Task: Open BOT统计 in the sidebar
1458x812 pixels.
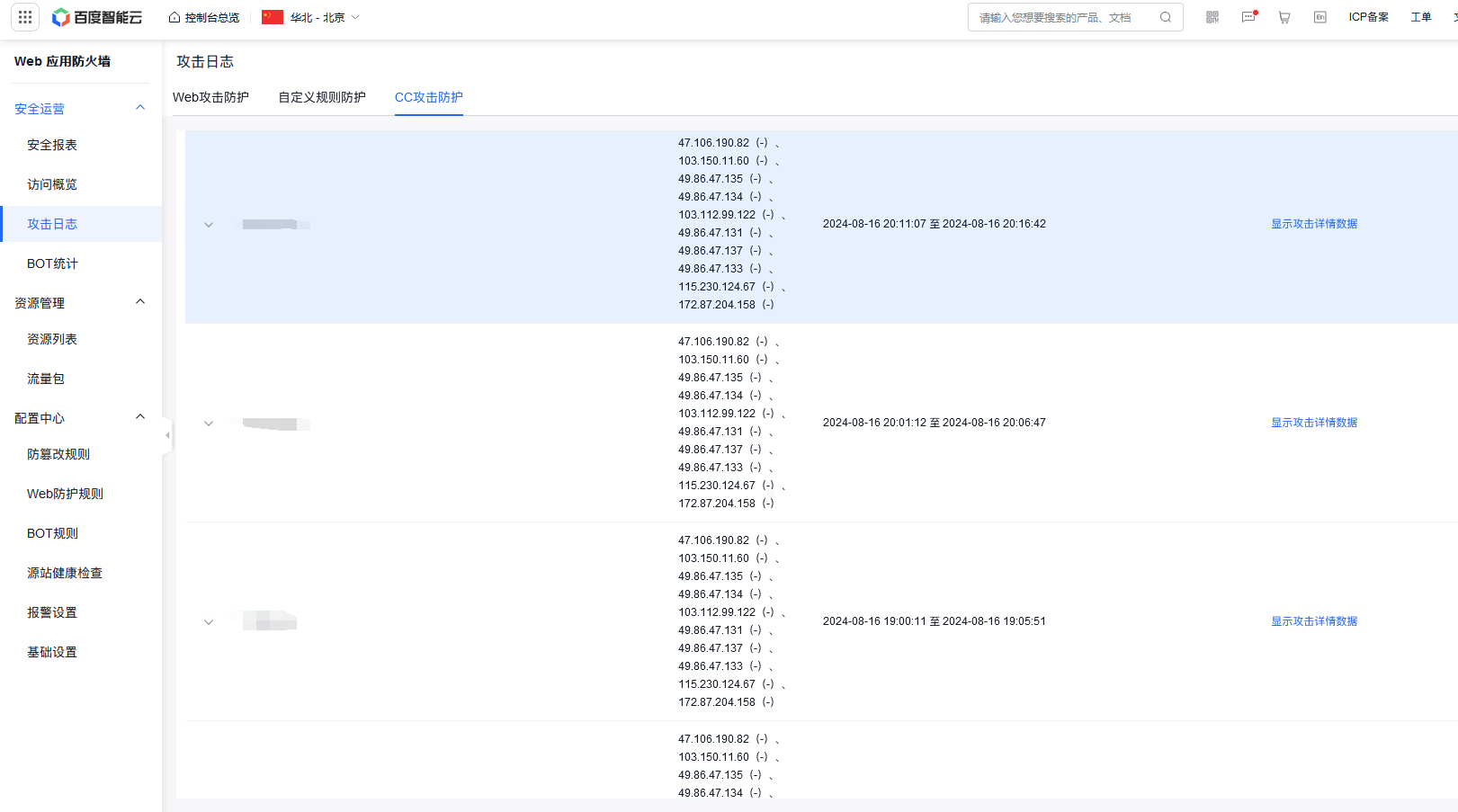Action: [x=52, y=263]
